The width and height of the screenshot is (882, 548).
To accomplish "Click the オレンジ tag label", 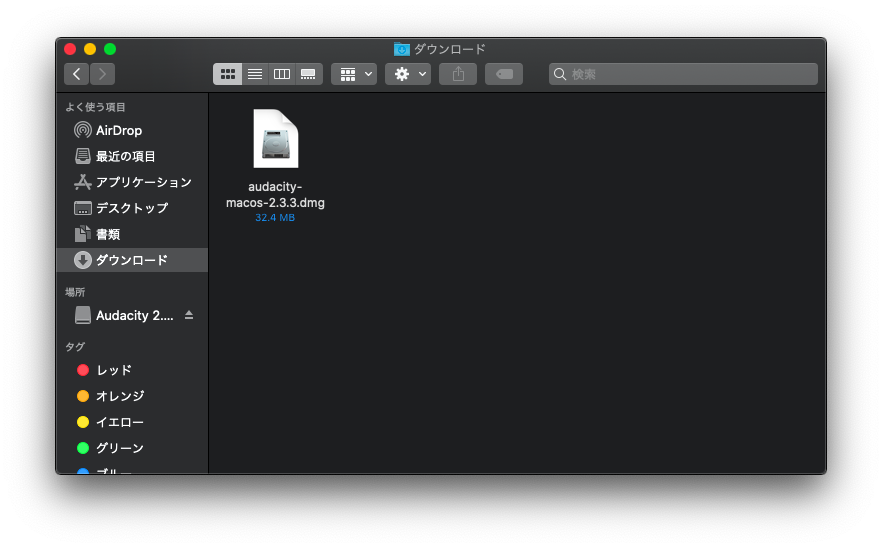I will point(120,396).
